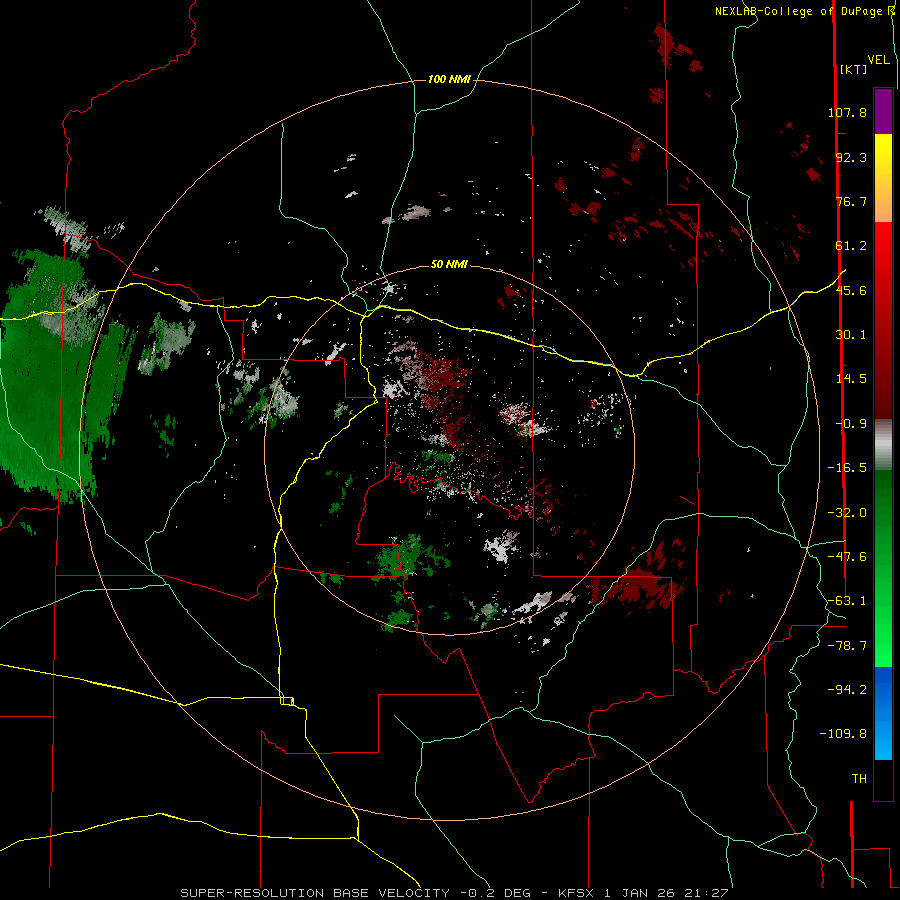Click the 100 NMI range ring label
Viewport: 900px width, 900px height.
click(x=449, y=79)
